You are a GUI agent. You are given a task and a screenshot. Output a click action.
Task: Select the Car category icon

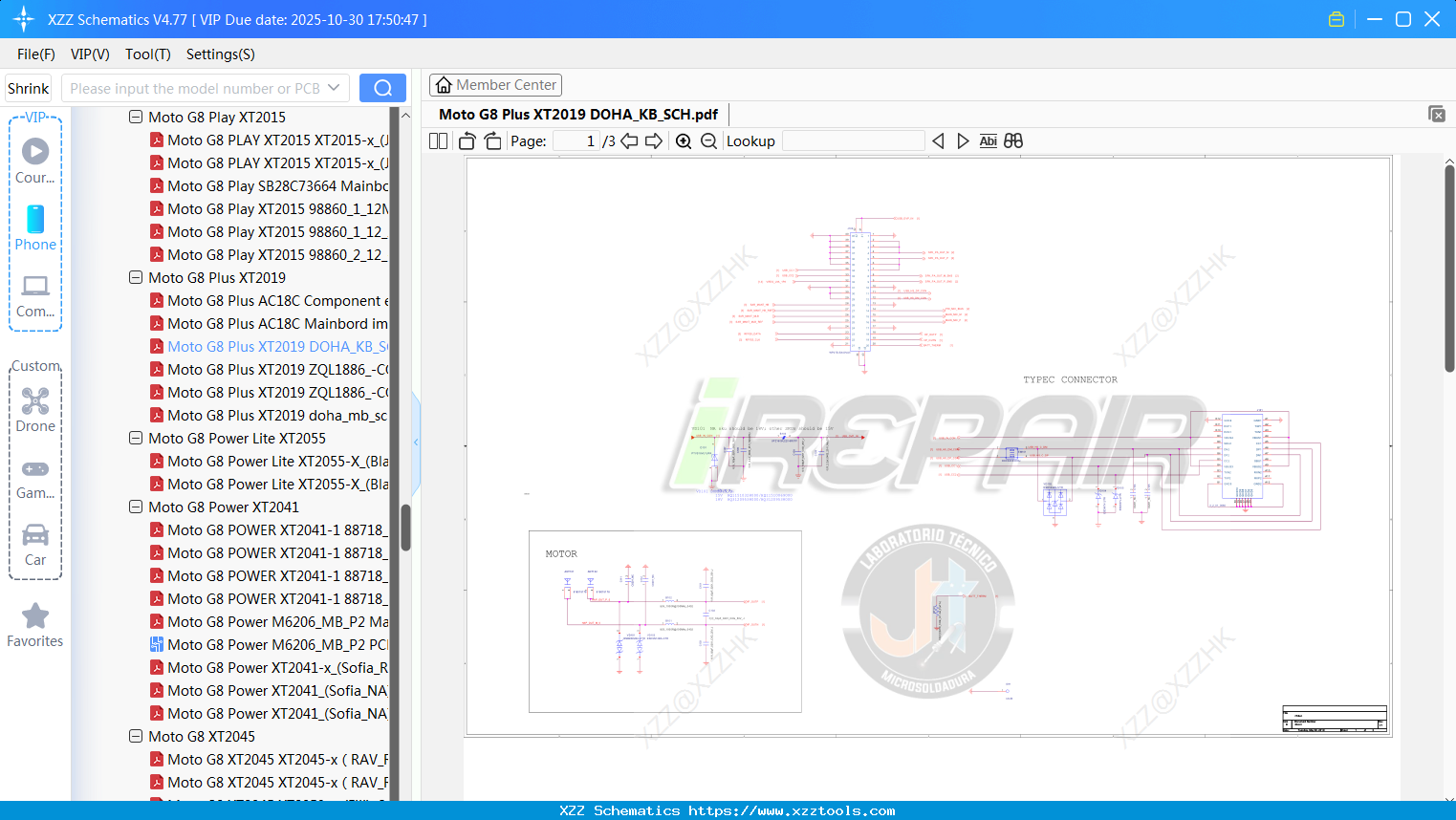pyautogui.click(x=35, y=545)
